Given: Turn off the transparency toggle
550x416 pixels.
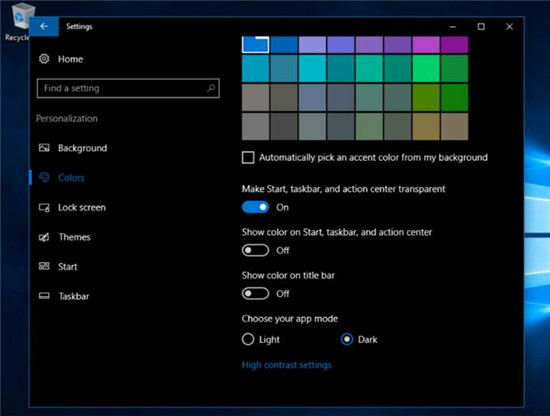Looking at the screenshot, I should [255, 207].
